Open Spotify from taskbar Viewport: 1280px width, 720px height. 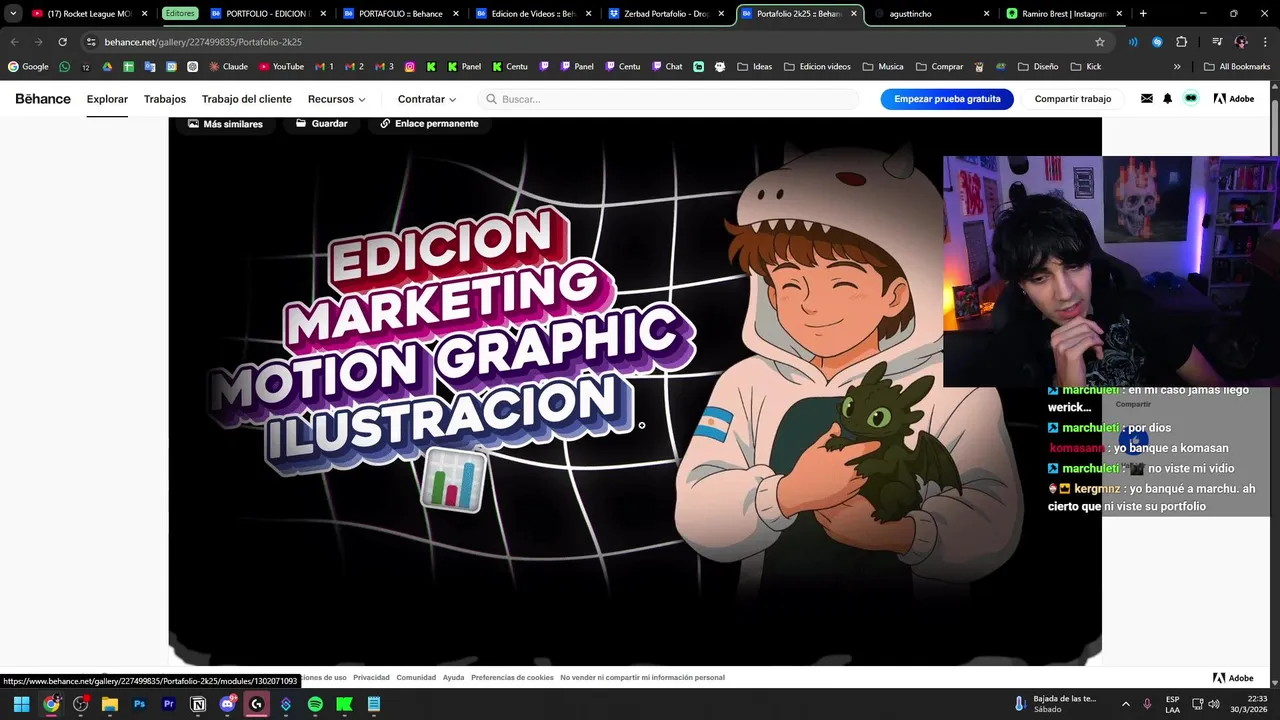[x=315, y=704]
